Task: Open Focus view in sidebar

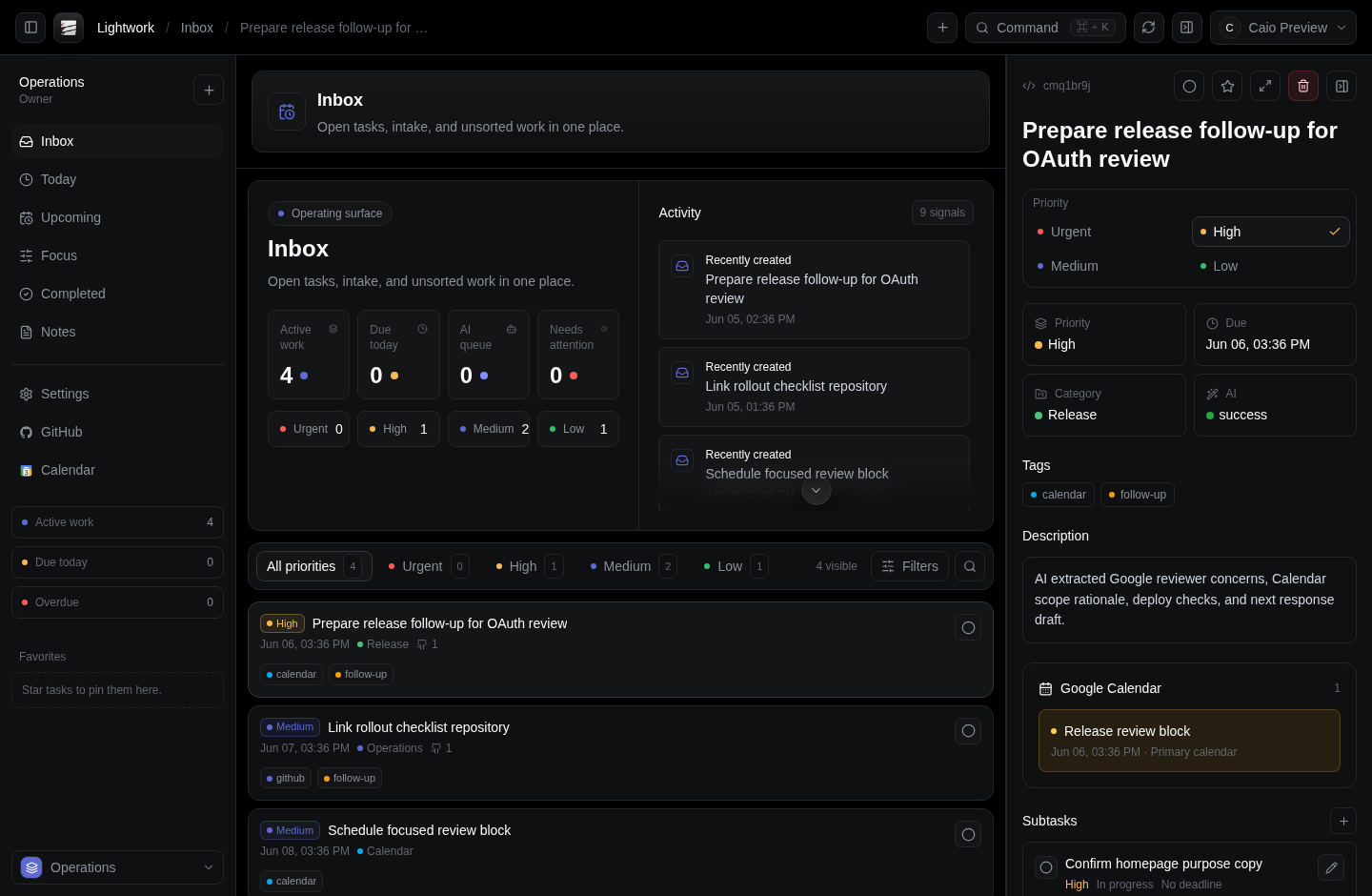Action: [x=117, y=255]
